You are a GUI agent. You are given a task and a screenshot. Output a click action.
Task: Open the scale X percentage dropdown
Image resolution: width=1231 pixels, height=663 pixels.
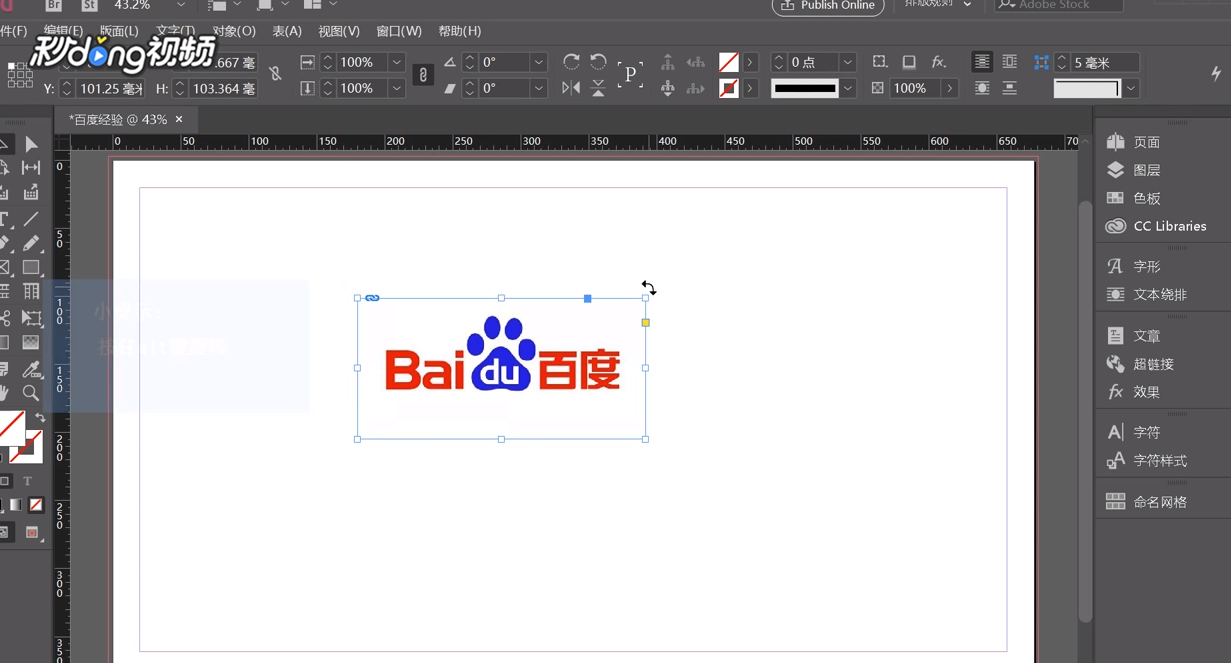[x=396, y=62]
